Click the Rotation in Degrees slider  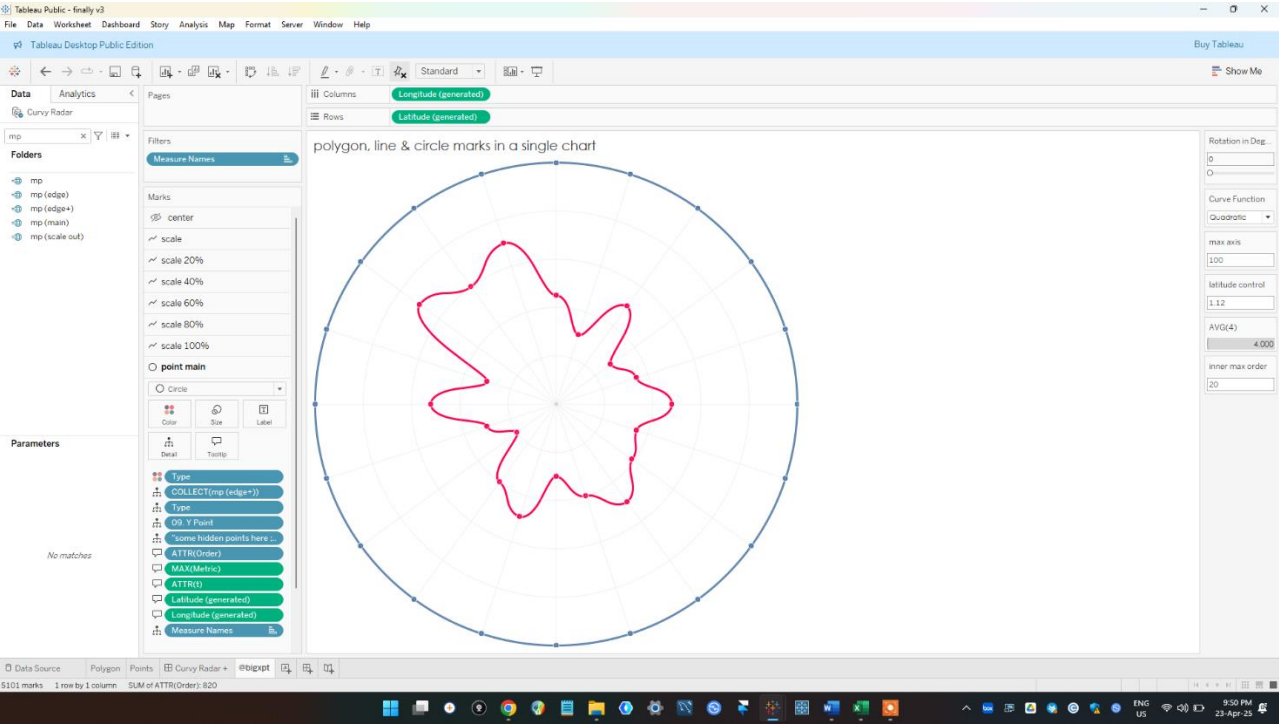tap(1241, 173)
